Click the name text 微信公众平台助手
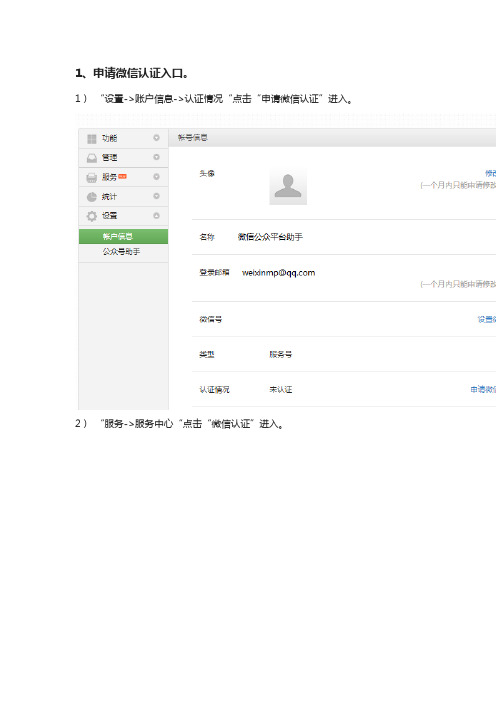 (x=270, y=237)
